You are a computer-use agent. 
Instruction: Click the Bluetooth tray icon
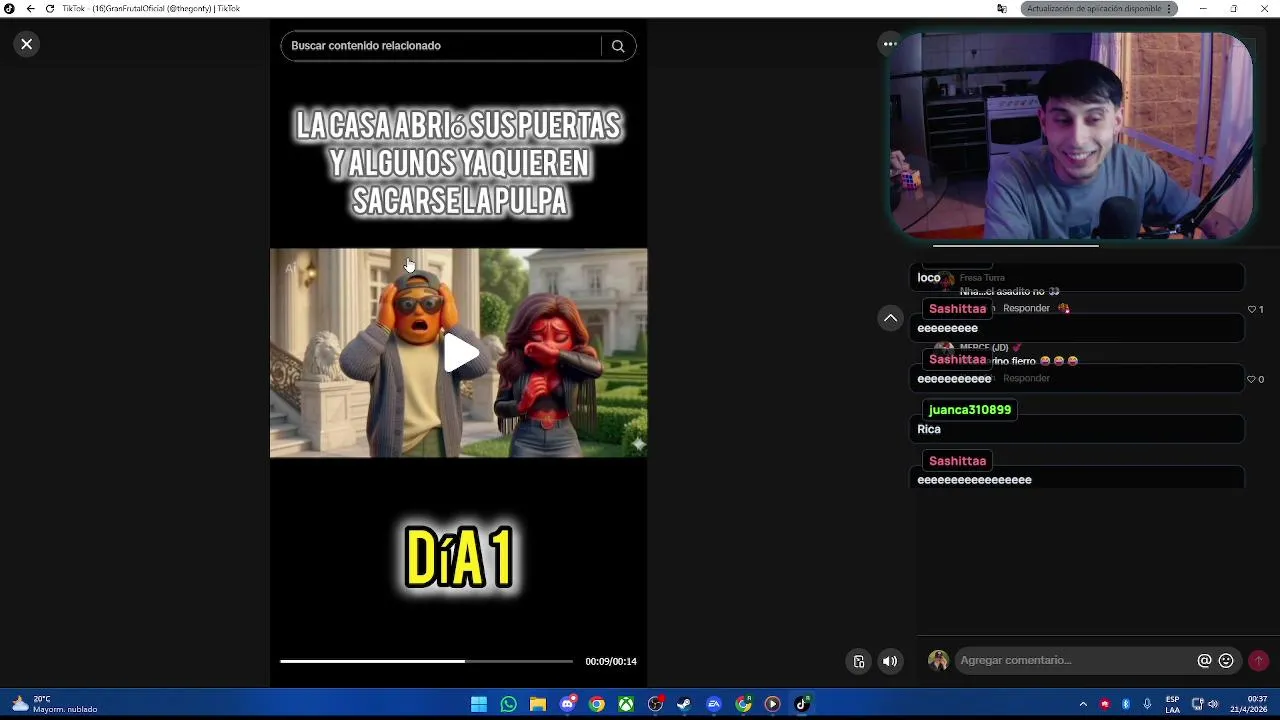[x=1126, y=704]
